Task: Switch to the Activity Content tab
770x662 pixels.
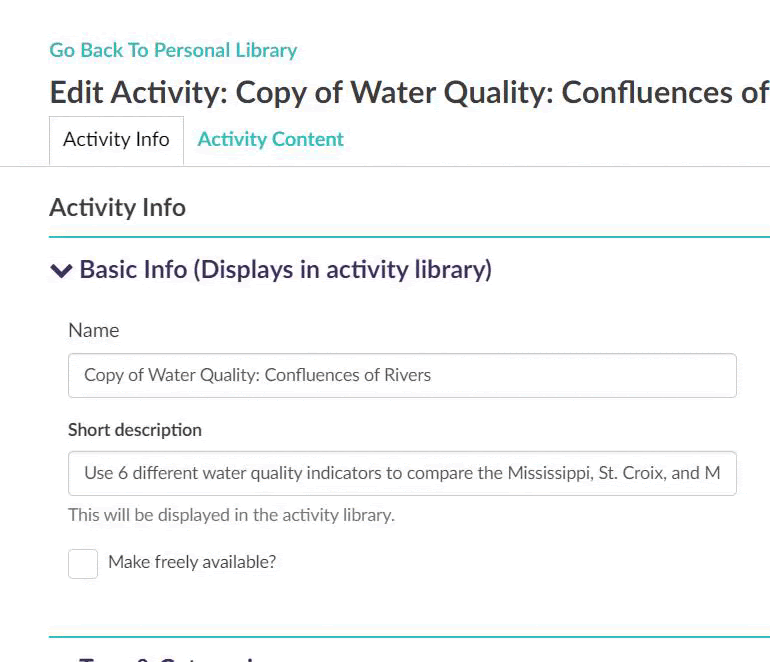Action: [x=270, y=140]
